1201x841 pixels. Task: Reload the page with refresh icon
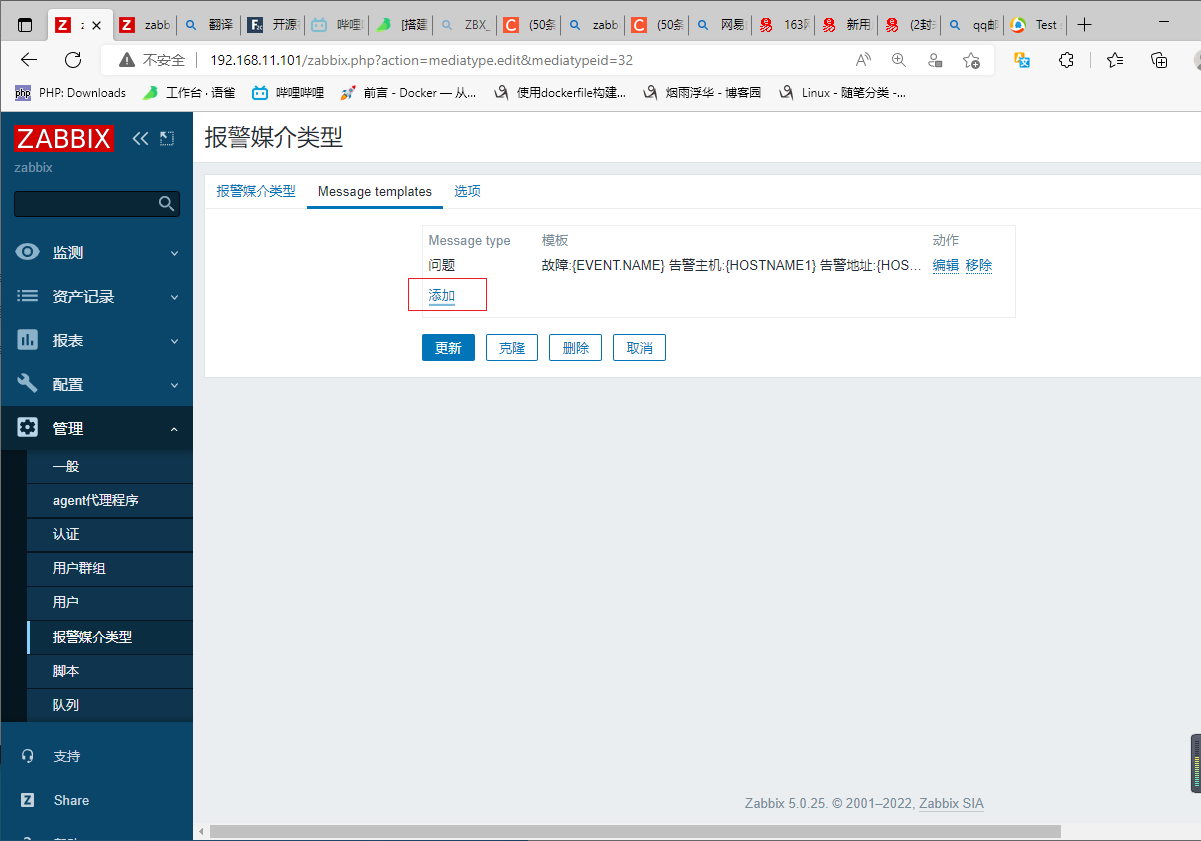pyautogui.click(x=73, y=60)
